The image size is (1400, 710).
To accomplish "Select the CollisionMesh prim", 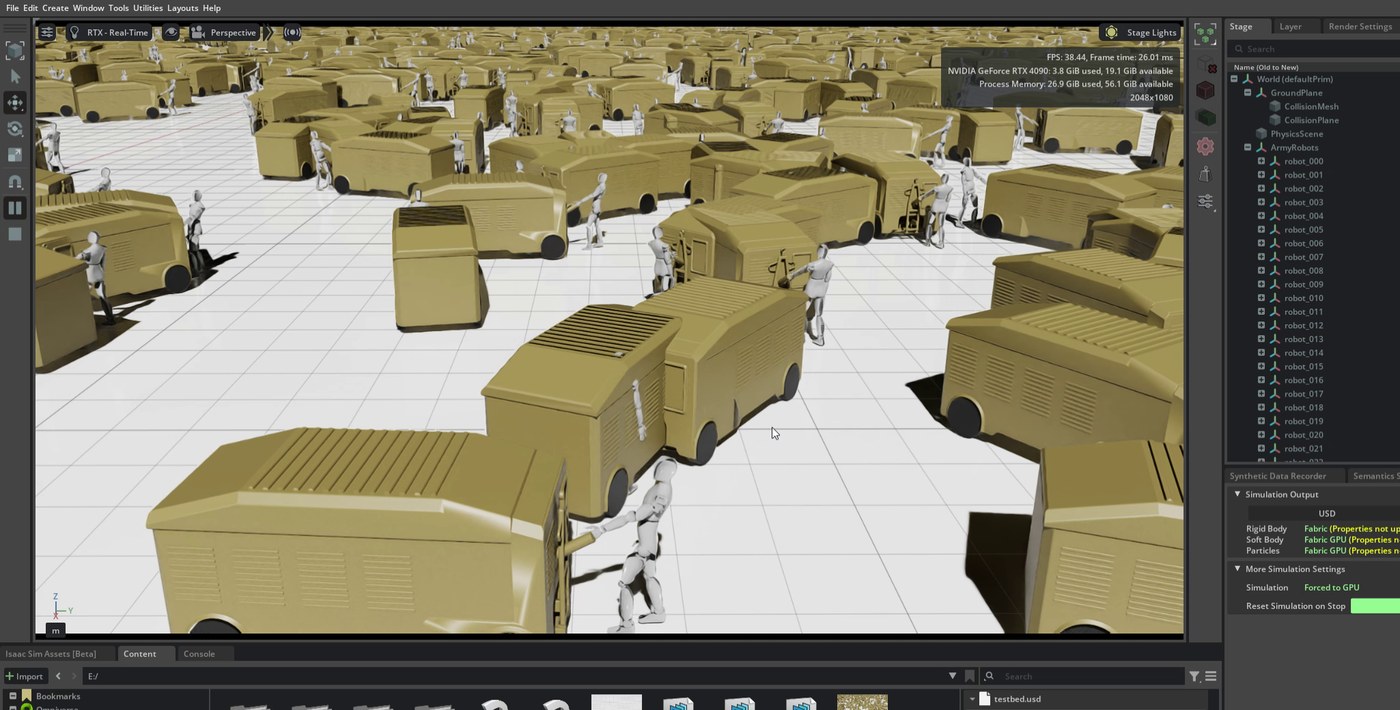I will 1311,106.
